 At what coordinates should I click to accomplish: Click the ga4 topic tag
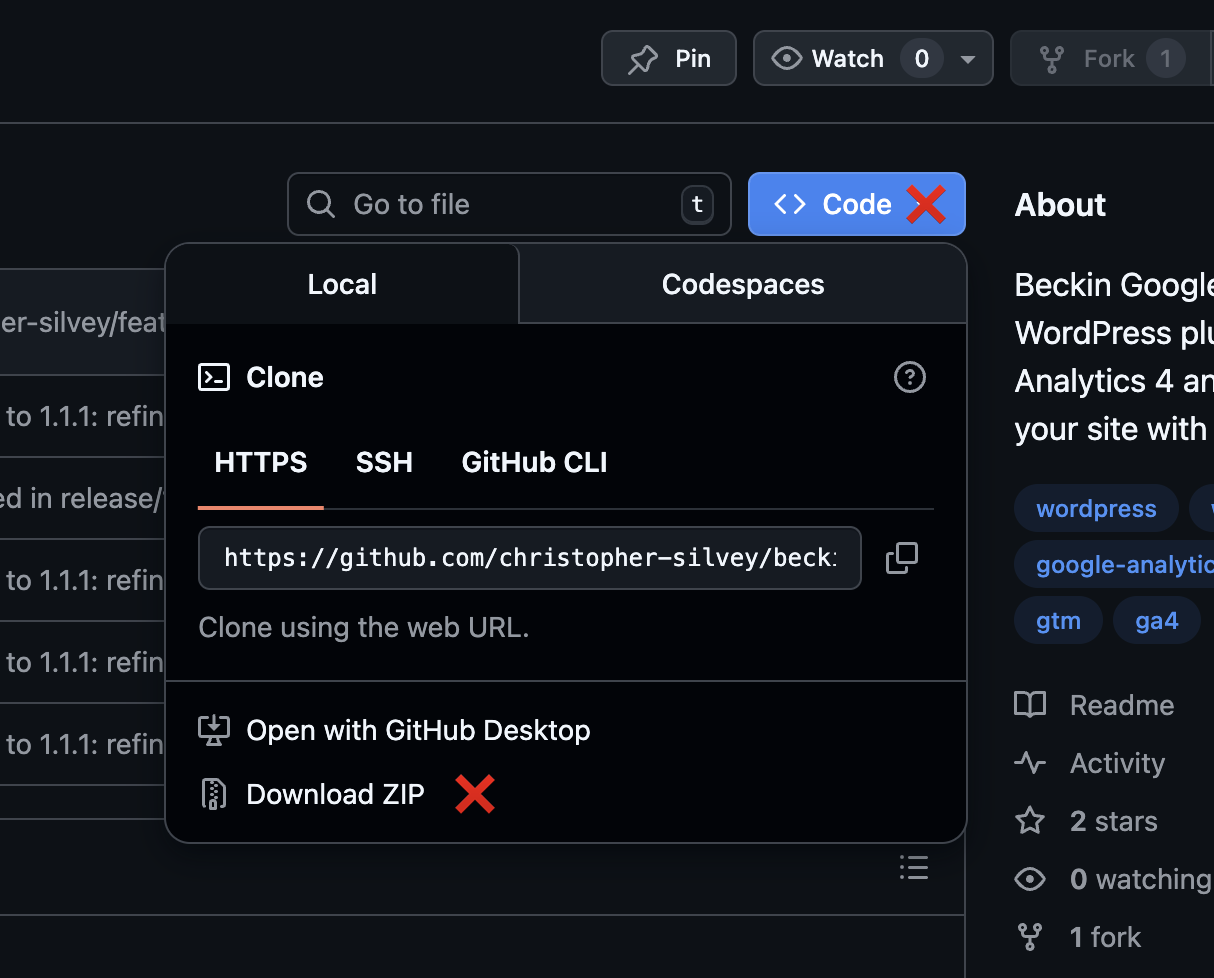click(x=1156, y=621)
